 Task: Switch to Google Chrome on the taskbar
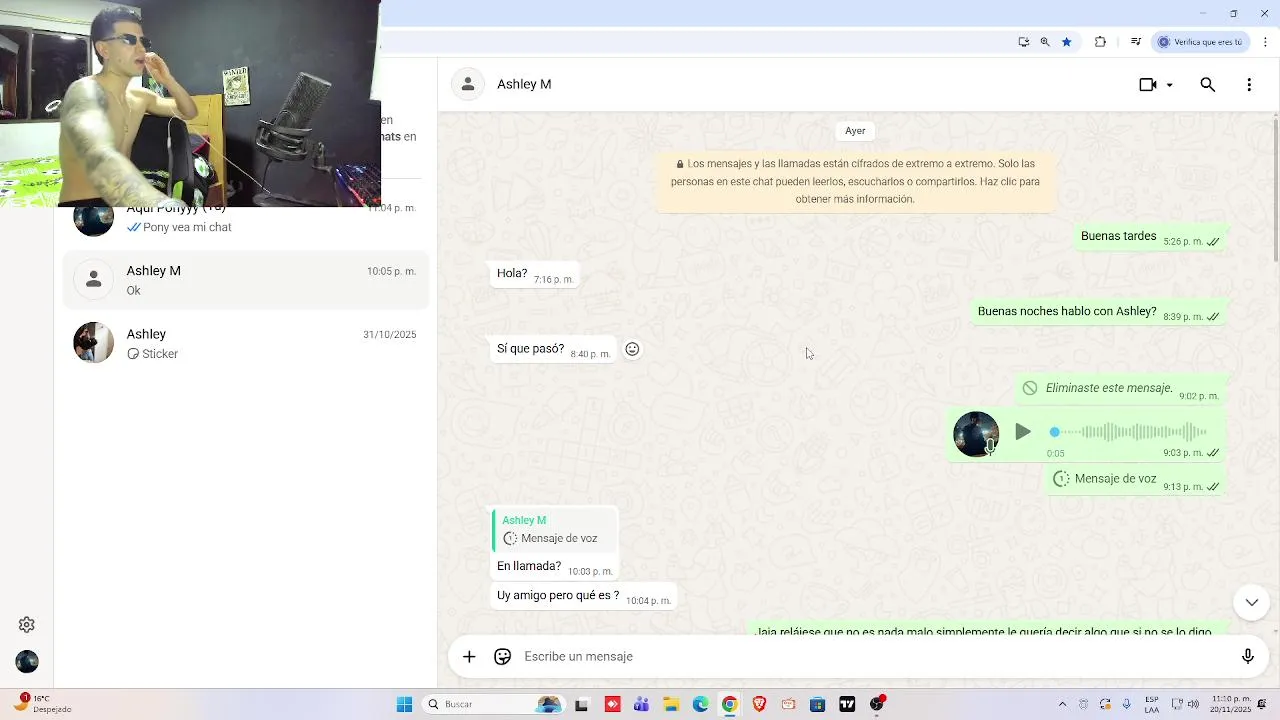coord(730,705)
